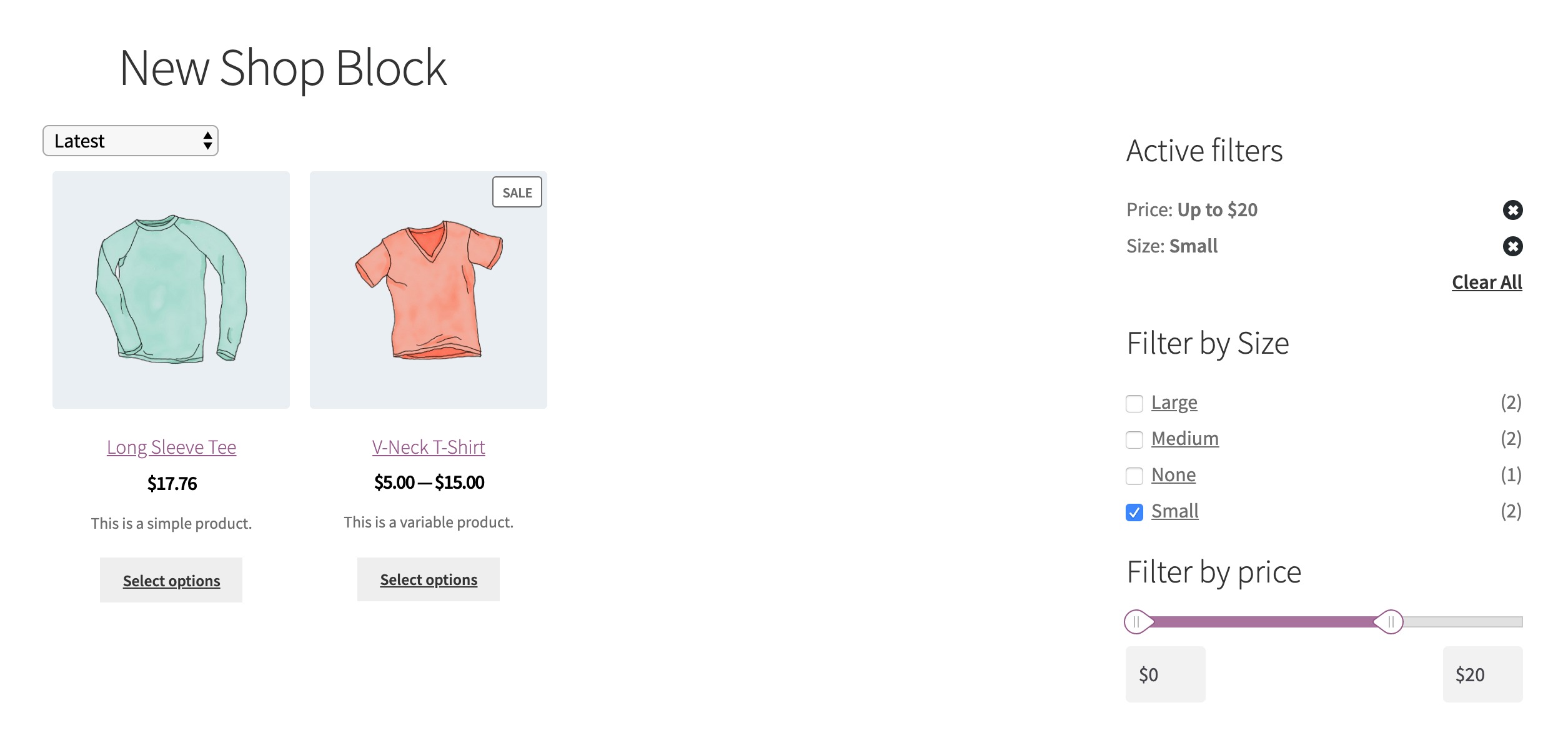This screenshot has width=1568, height=745.
Task: Click the minimum price slider handle
Action: click(1138, 622)
